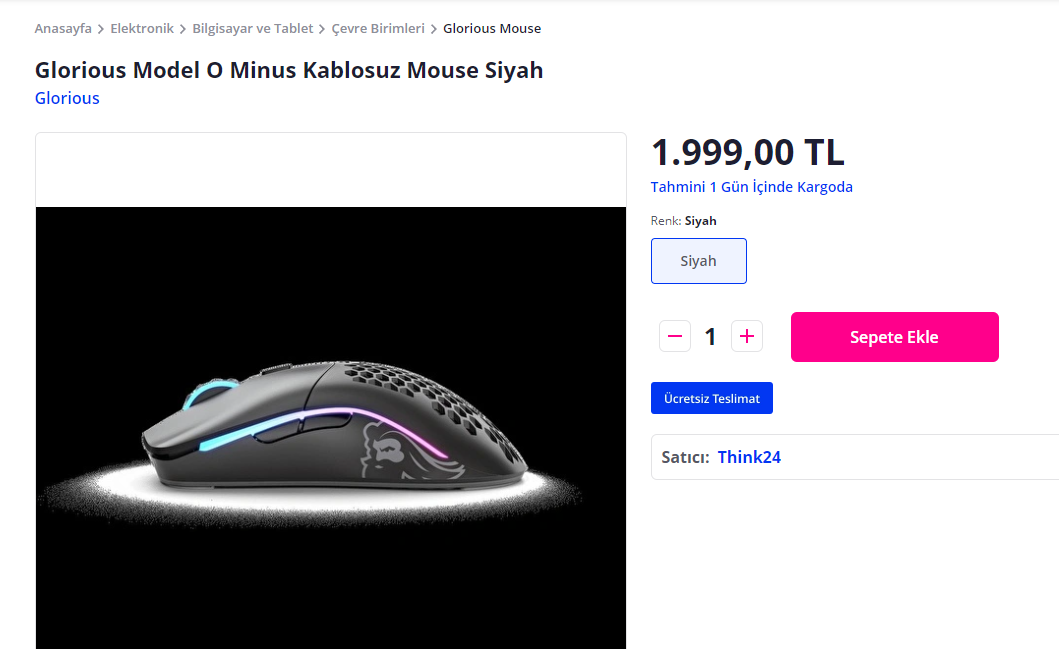This screenshot has height=649, width=1059.
Task: Decrease quantity with the minus icon
Action: coord(675,337)
